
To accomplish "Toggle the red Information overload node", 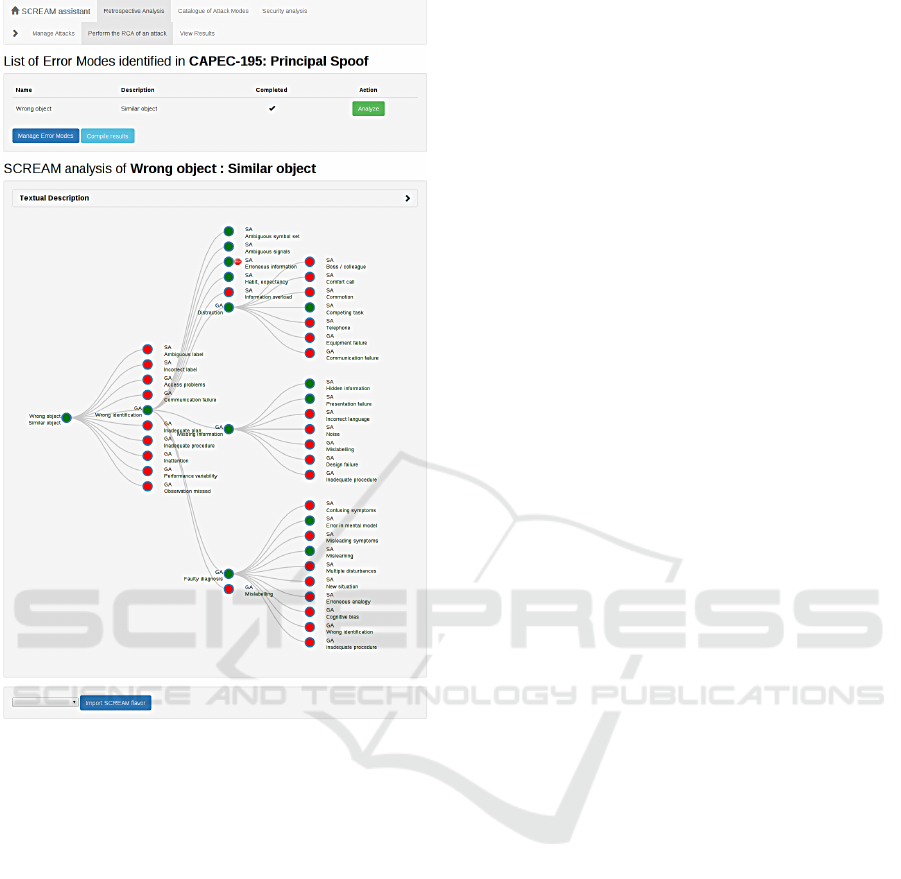I will pos(229,292).
